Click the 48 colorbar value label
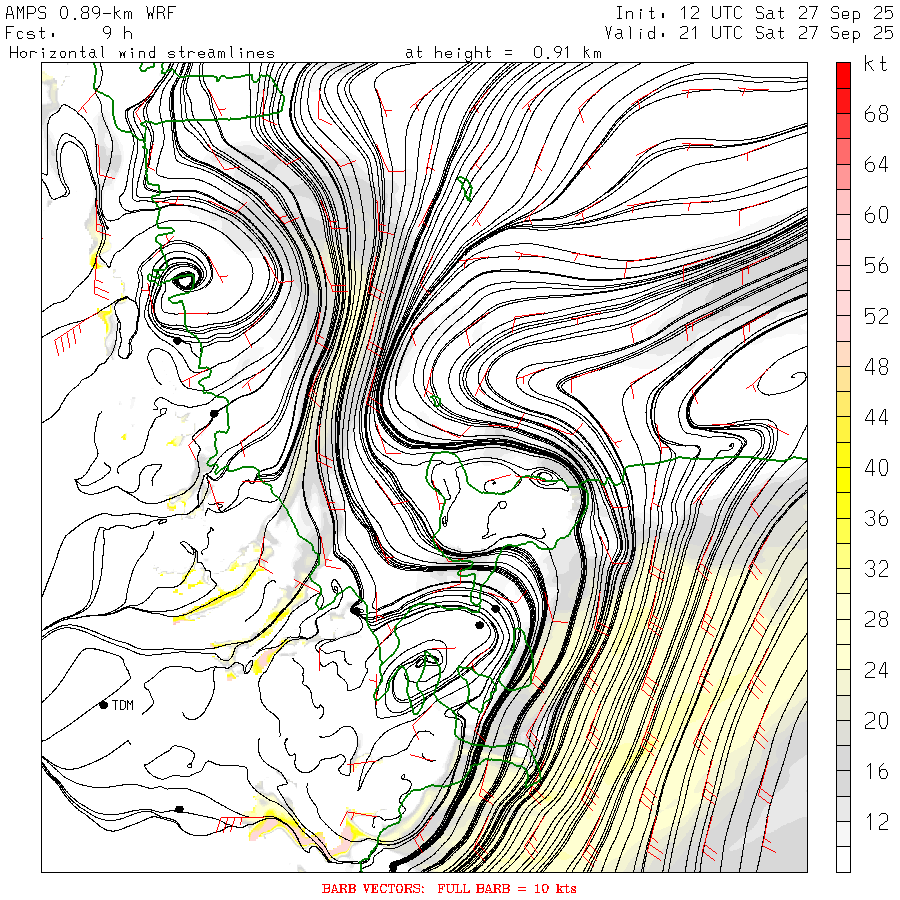The image size is (900, 900). (x=876, y=367)
